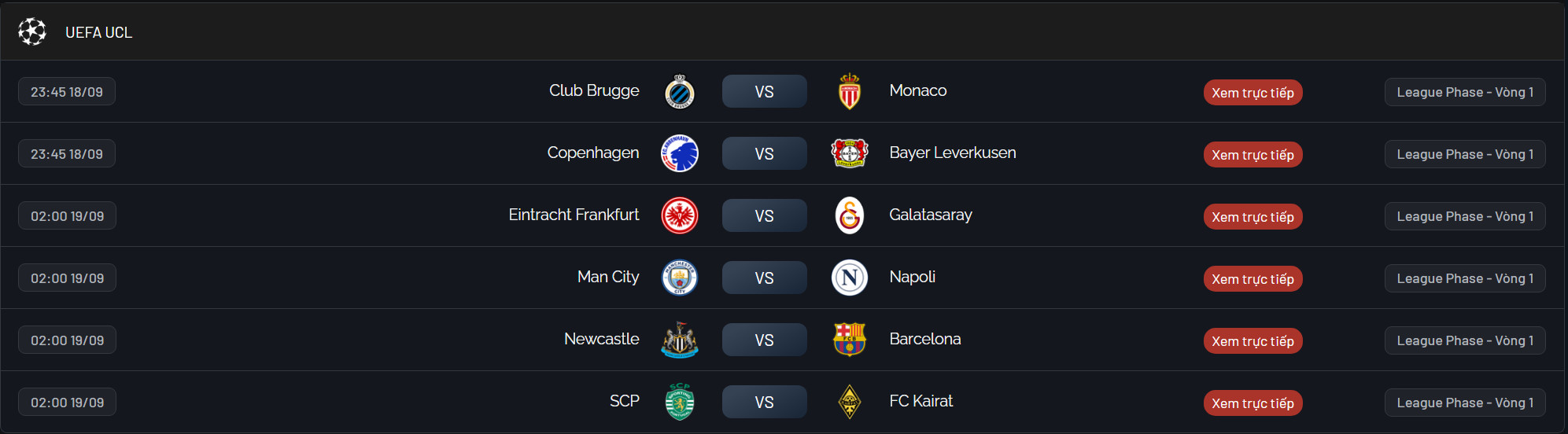
Task: Click the Monaco club logo
Action: pyautogui.click(x=850, y=92)
